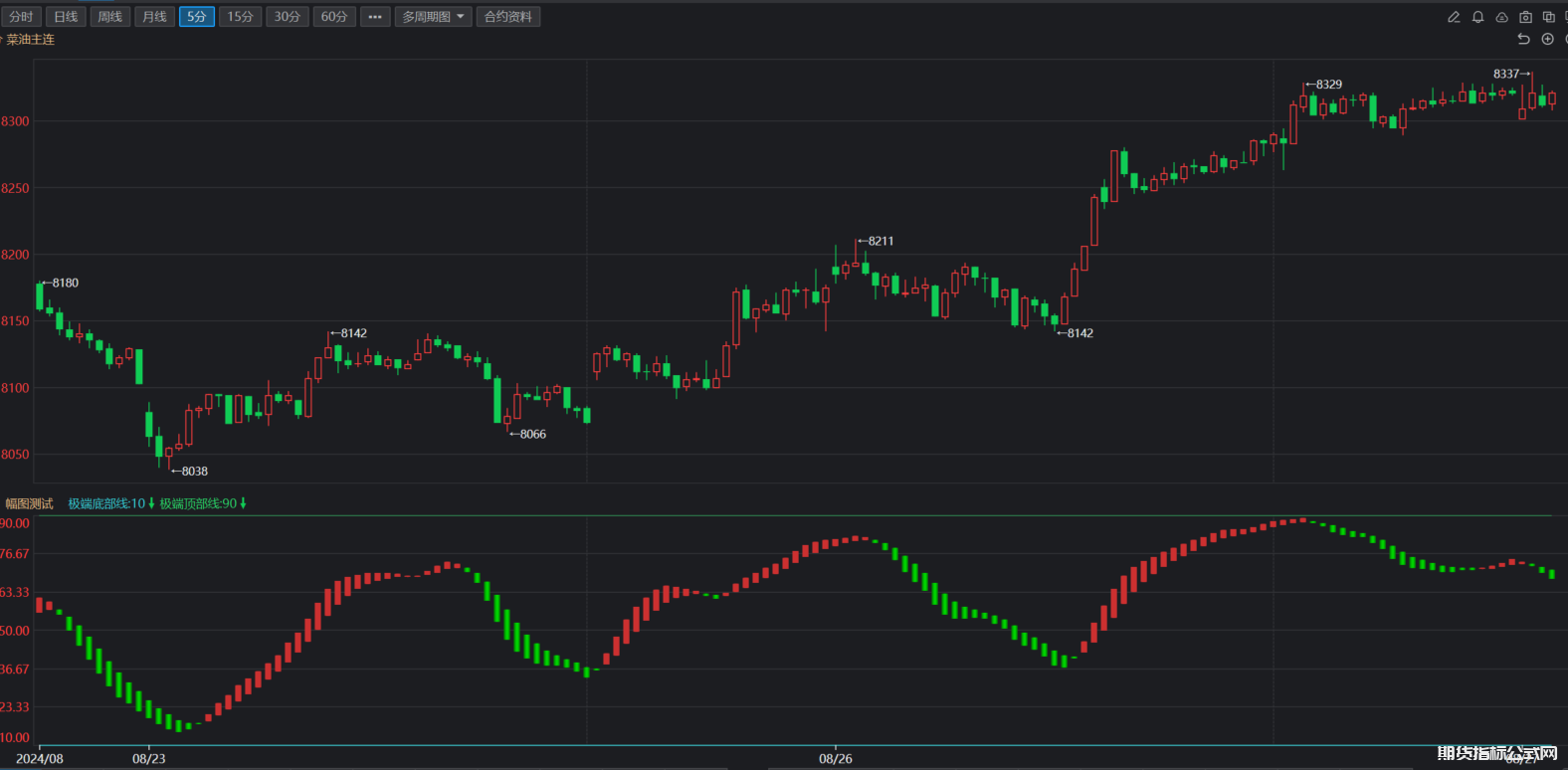This screenshot has height=770, width=1568.
Task: Select the 60分 period tab
Action: (334, 17)
